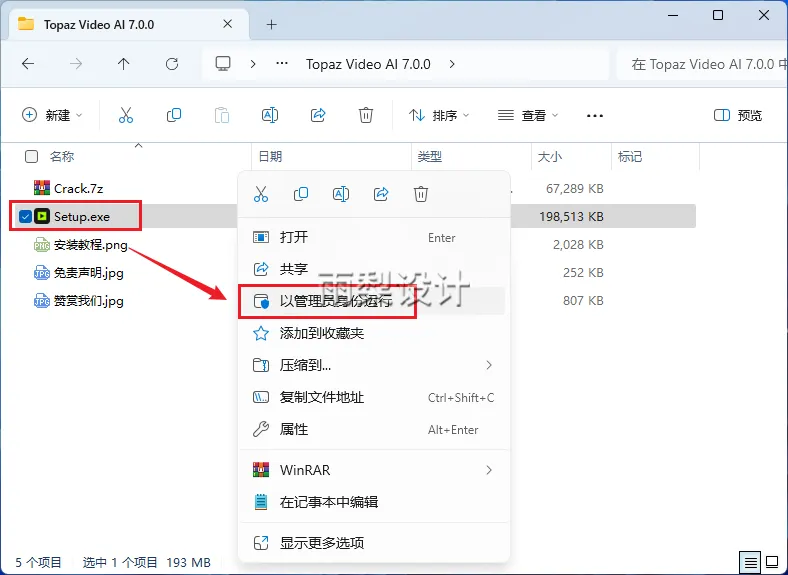Close the Topaz Video AI 7.0.0 tab
The image size is (788, 575).
click(228, 24)
